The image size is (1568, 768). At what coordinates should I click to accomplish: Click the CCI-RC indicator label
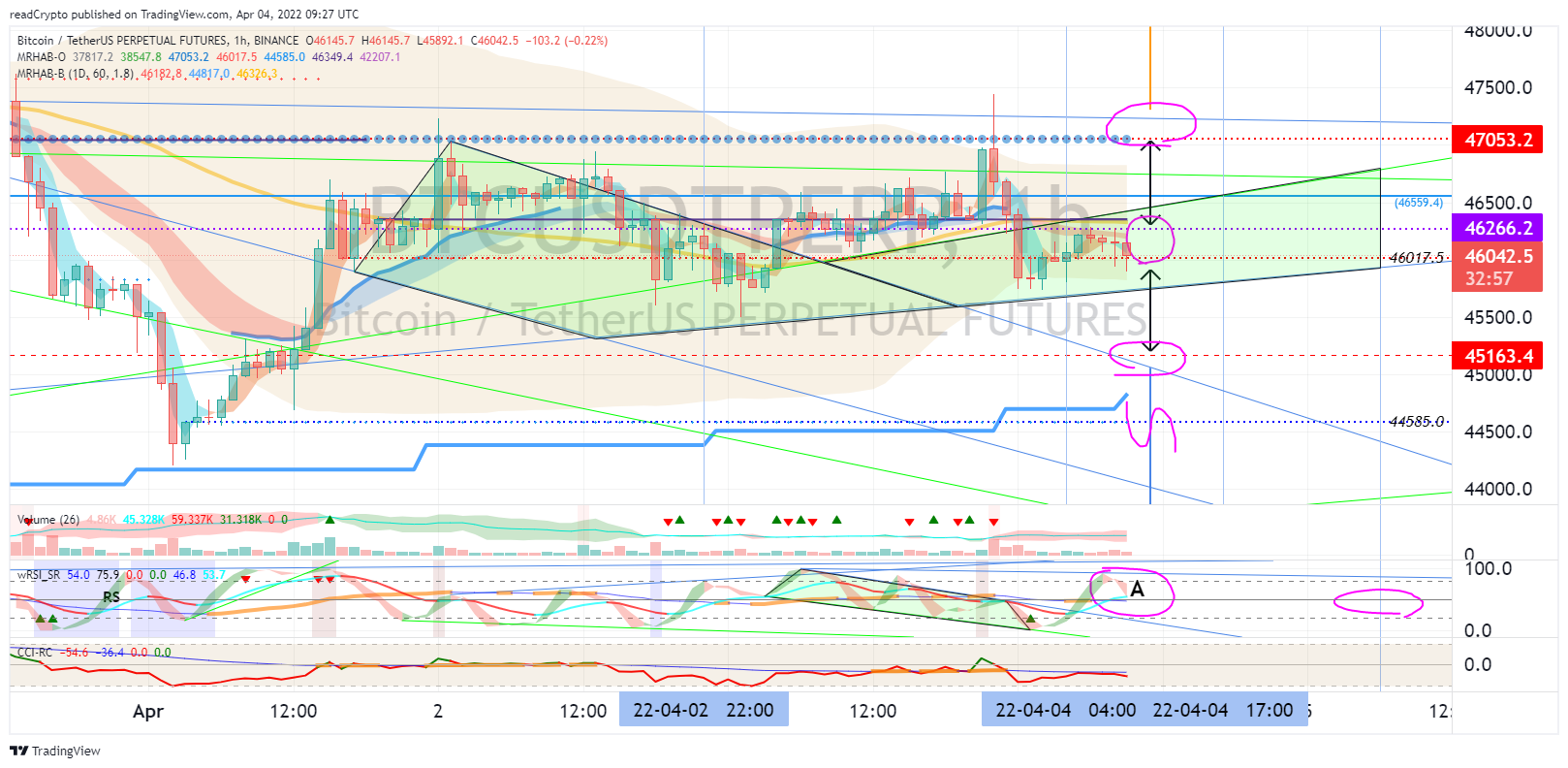click(x=35, y=653)
